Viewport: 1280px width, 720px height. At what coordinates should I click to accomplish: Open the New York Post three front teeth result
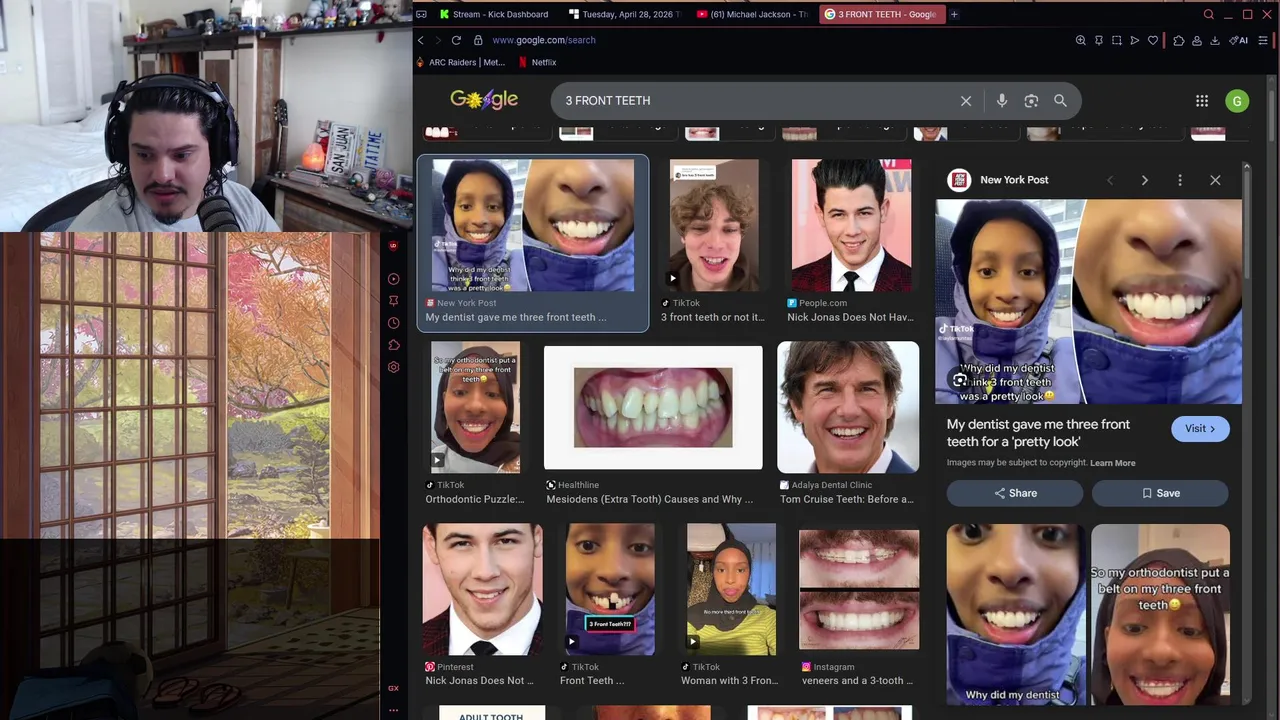click(532, 242)
